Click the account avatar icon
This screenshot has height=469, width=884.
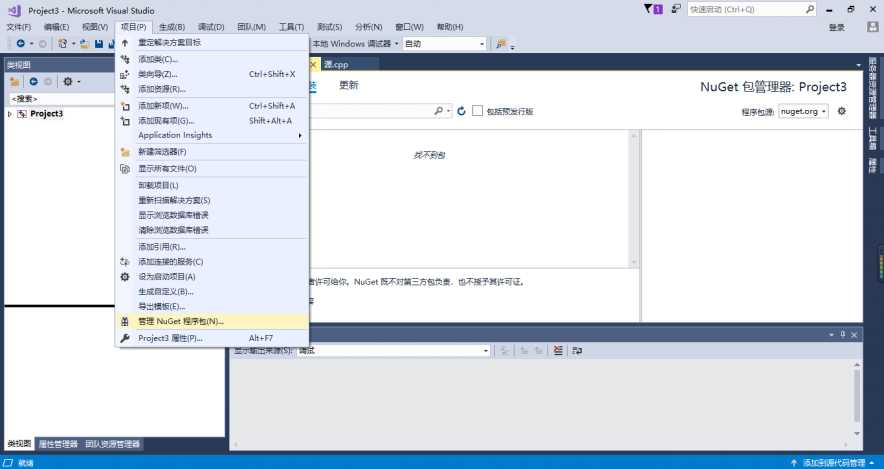coord(873,27)
